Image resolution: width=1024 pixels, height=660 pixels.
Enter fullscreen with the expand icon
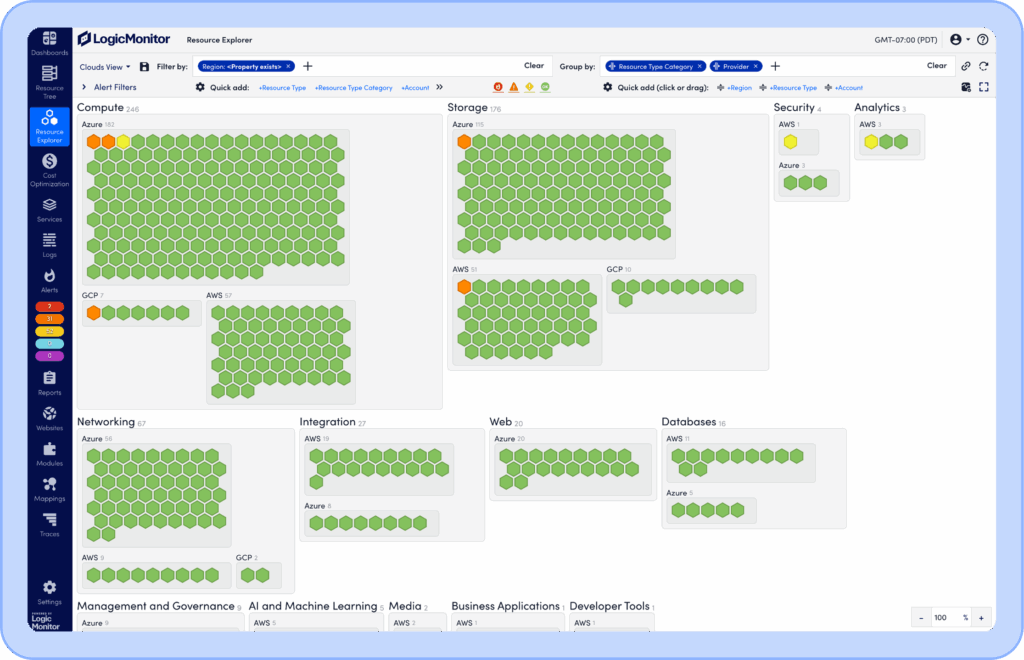point(984,87)
